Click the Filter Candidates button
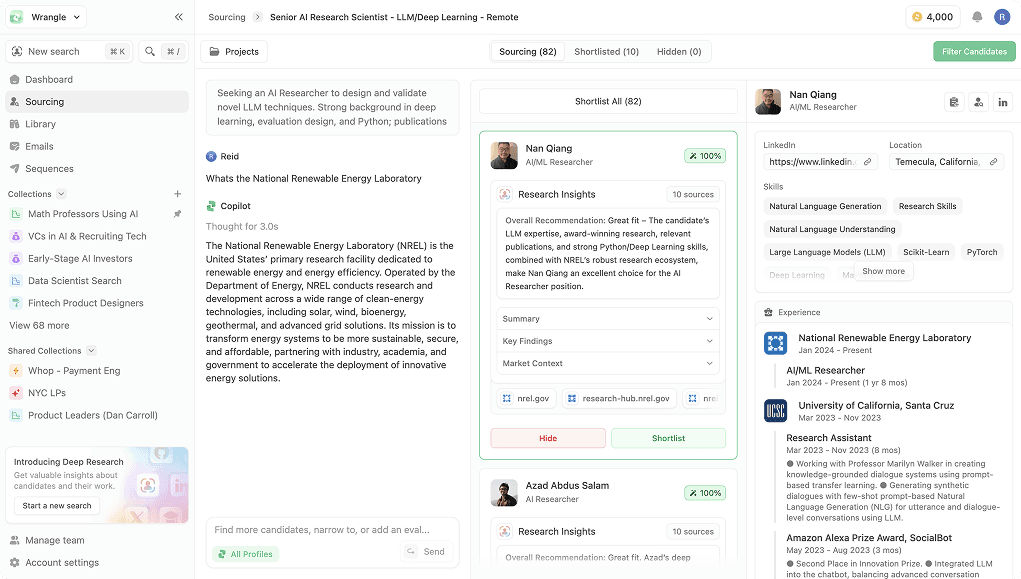Screen dimensions: 1021x579 (x=974, y=51)
